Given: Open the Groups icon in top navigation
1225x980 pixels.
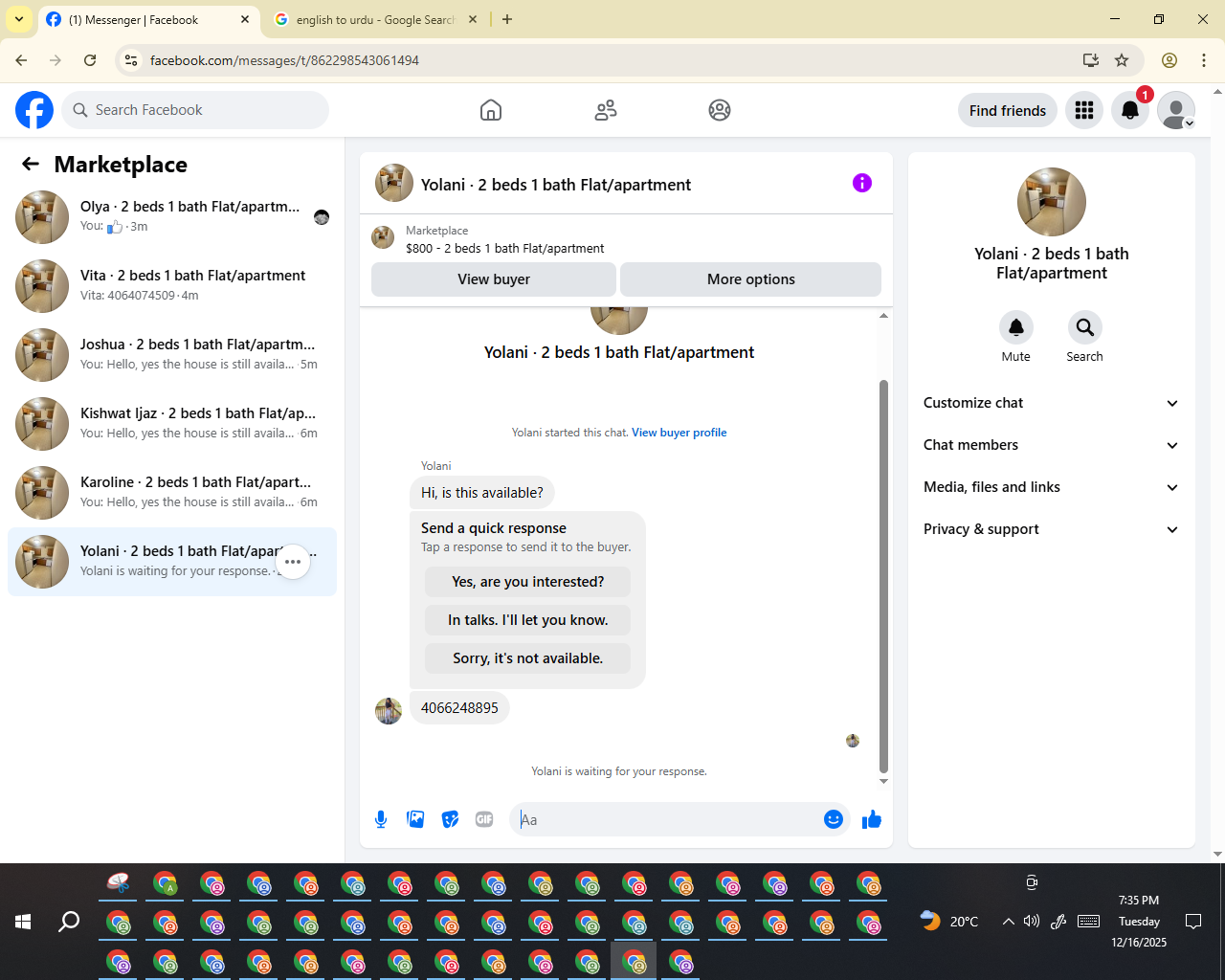Looking at the screenshot, I should (720, 110).
